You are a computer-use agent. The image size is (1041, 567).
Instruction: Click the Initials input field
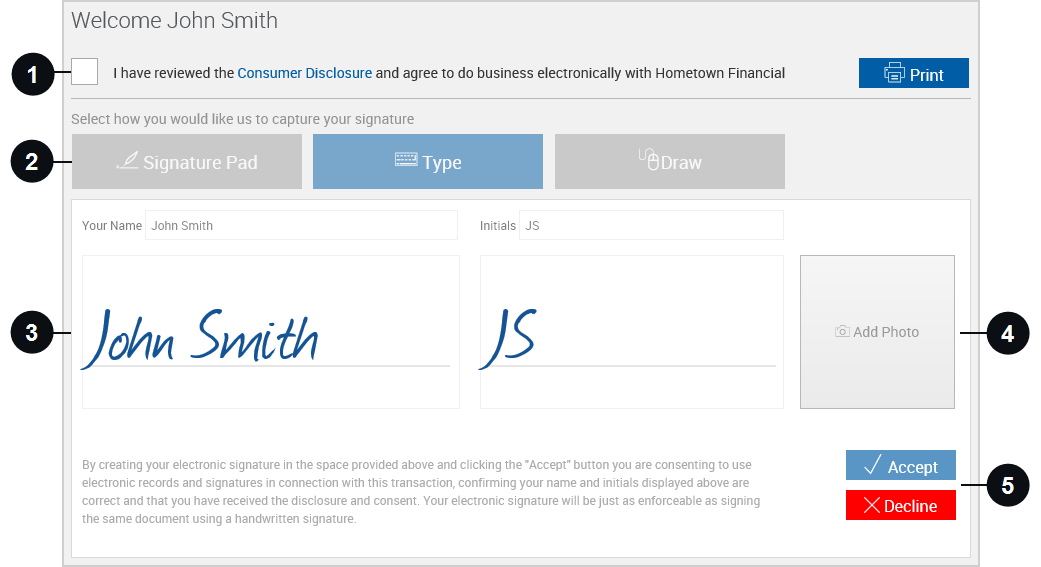pos(651,225)
